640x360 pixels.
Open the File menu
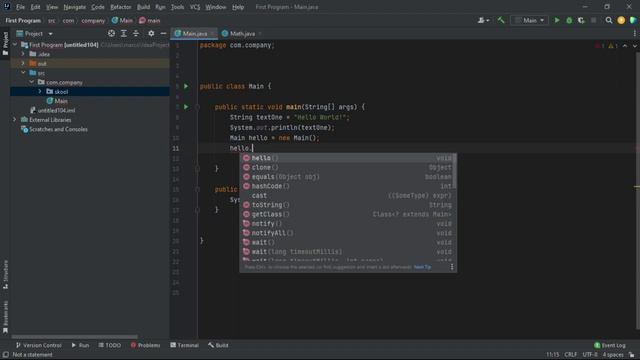20,7
